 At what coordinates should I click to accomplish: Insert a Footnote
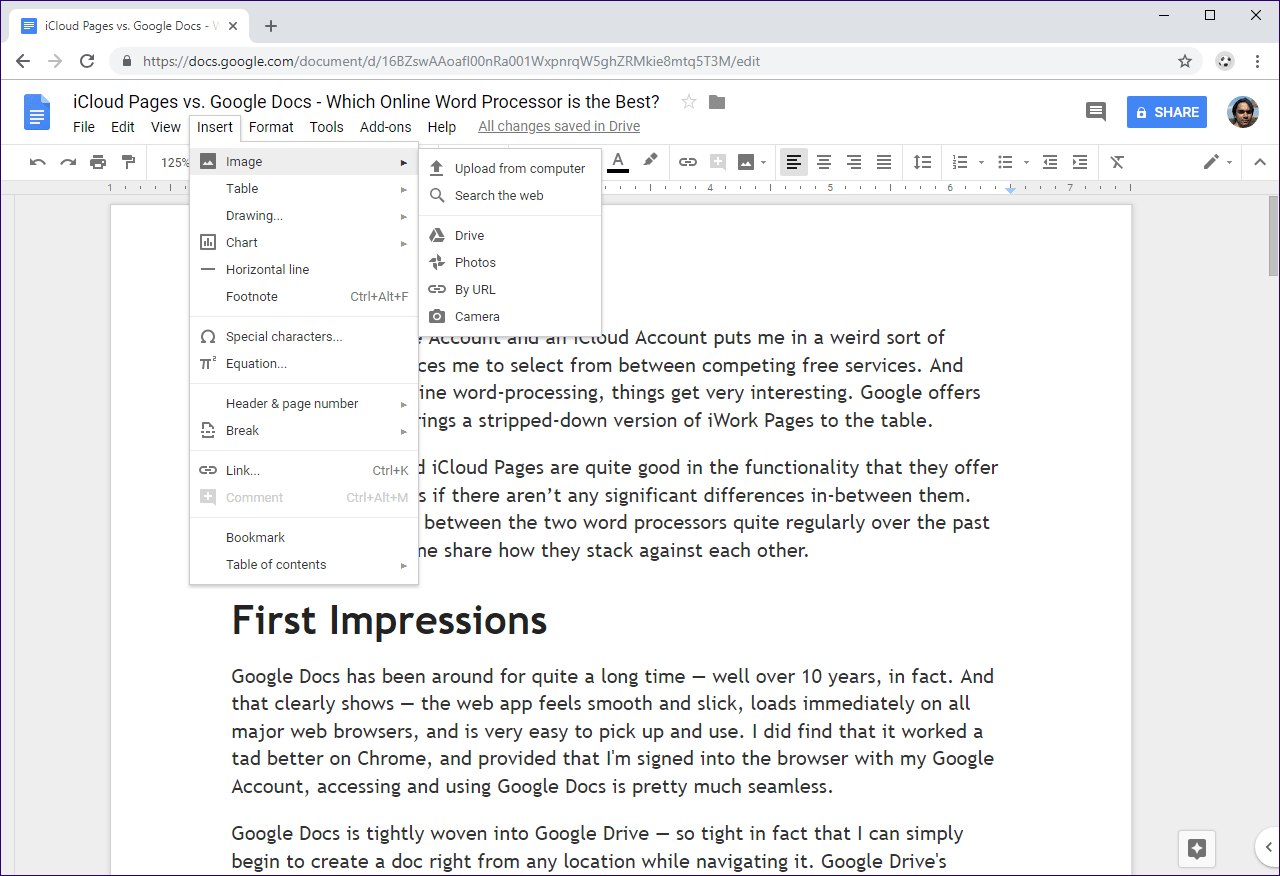click(x=304, y=296)
